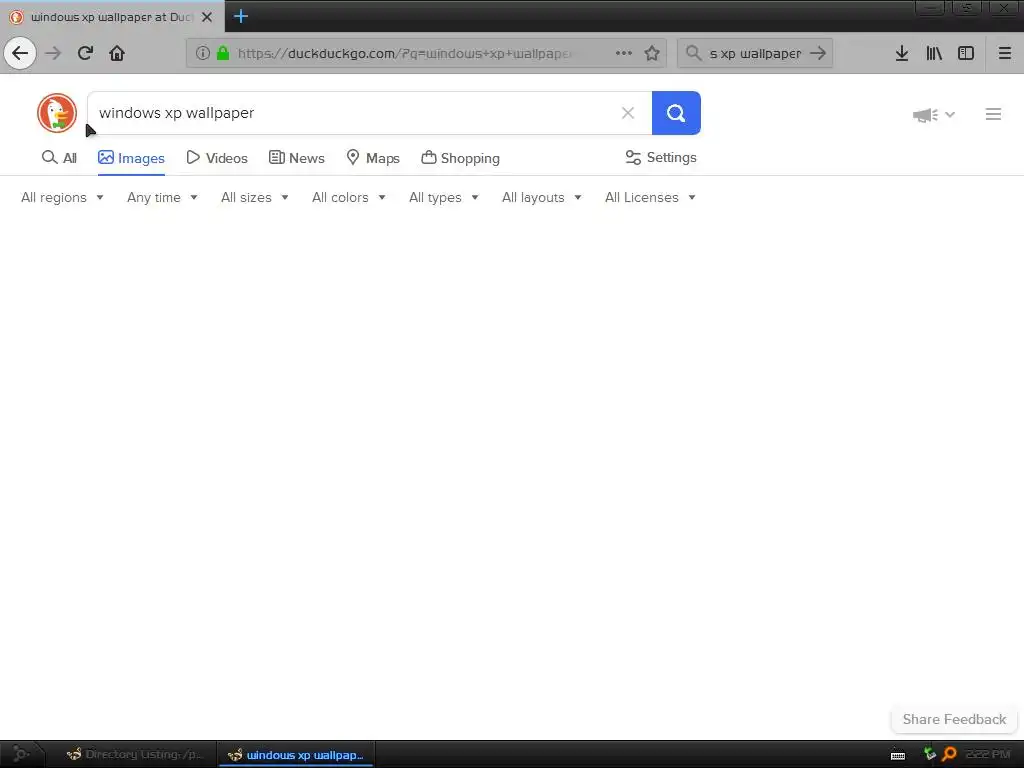Click the keyboard tray icon
The image size is (1024, 768).
pos(898,755)
